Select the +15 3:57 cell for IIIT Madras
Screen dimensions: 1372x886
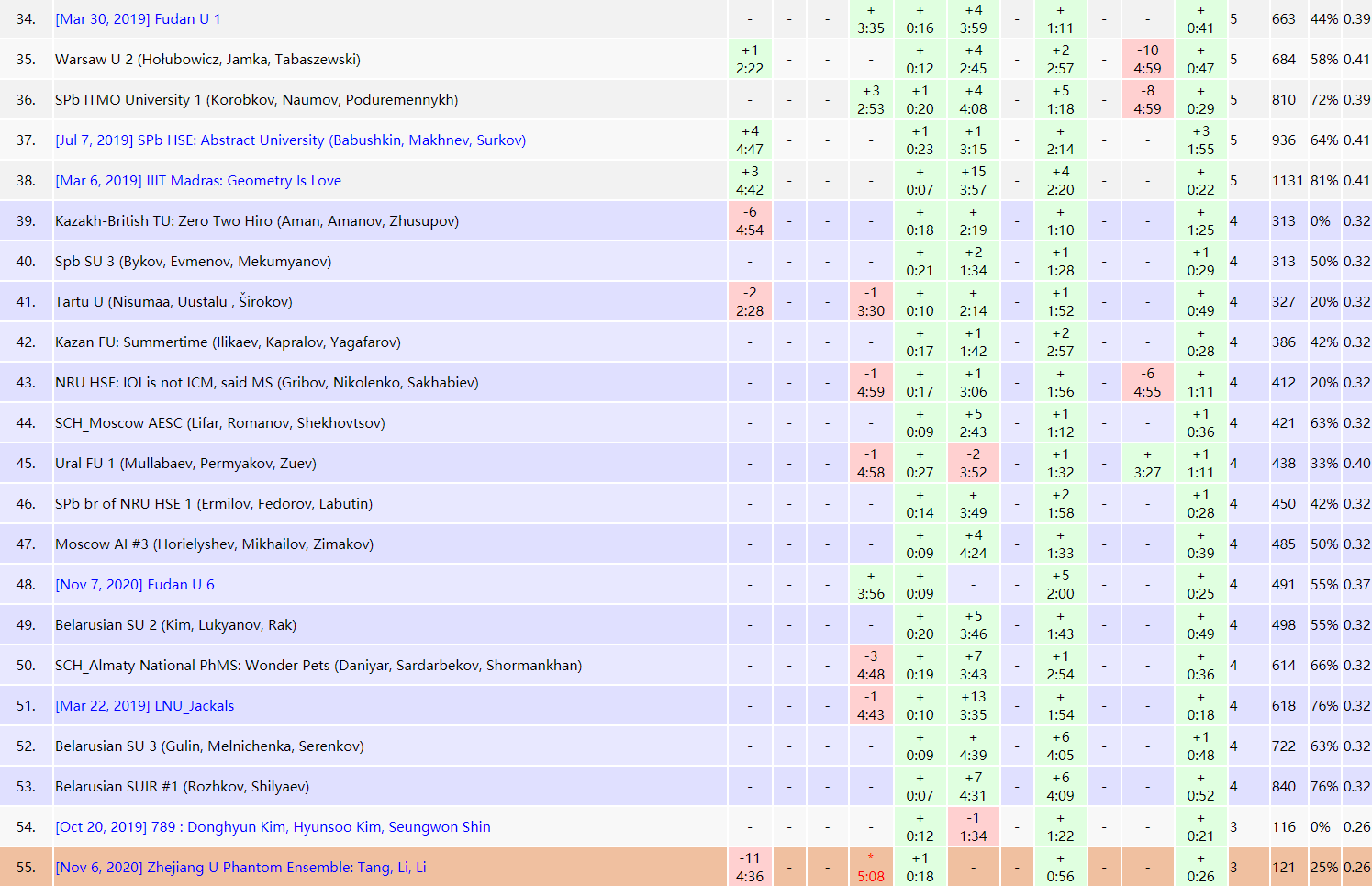[x=973, y=181]
